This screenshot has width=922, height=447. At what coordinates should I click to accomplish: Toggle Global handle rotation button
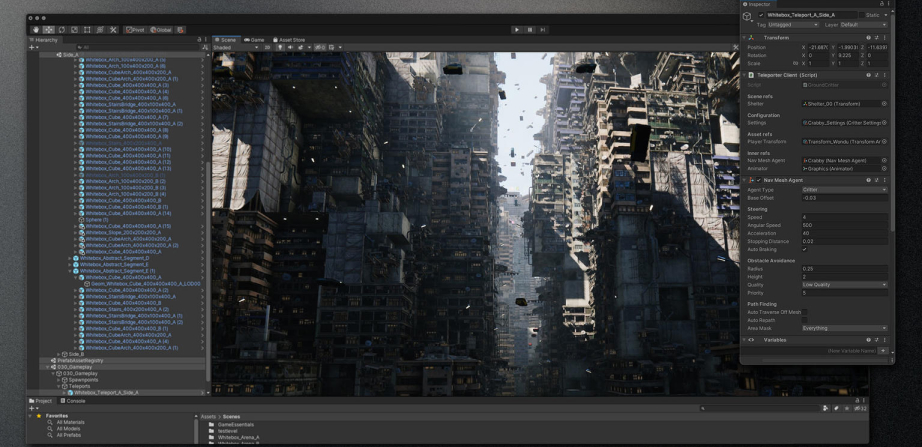161,29
